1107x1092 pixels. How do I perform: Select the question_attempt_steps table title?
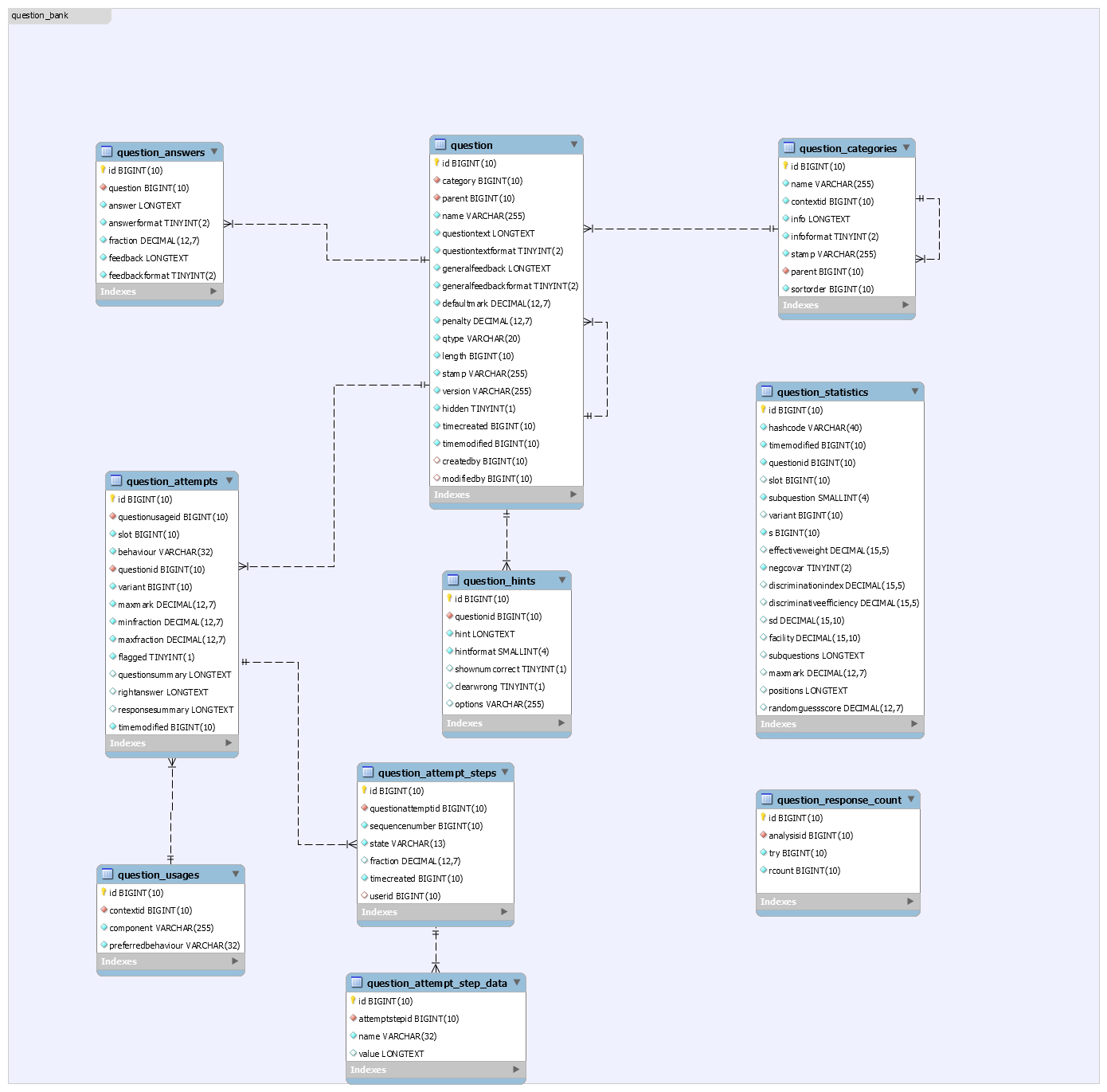[437, 773]
